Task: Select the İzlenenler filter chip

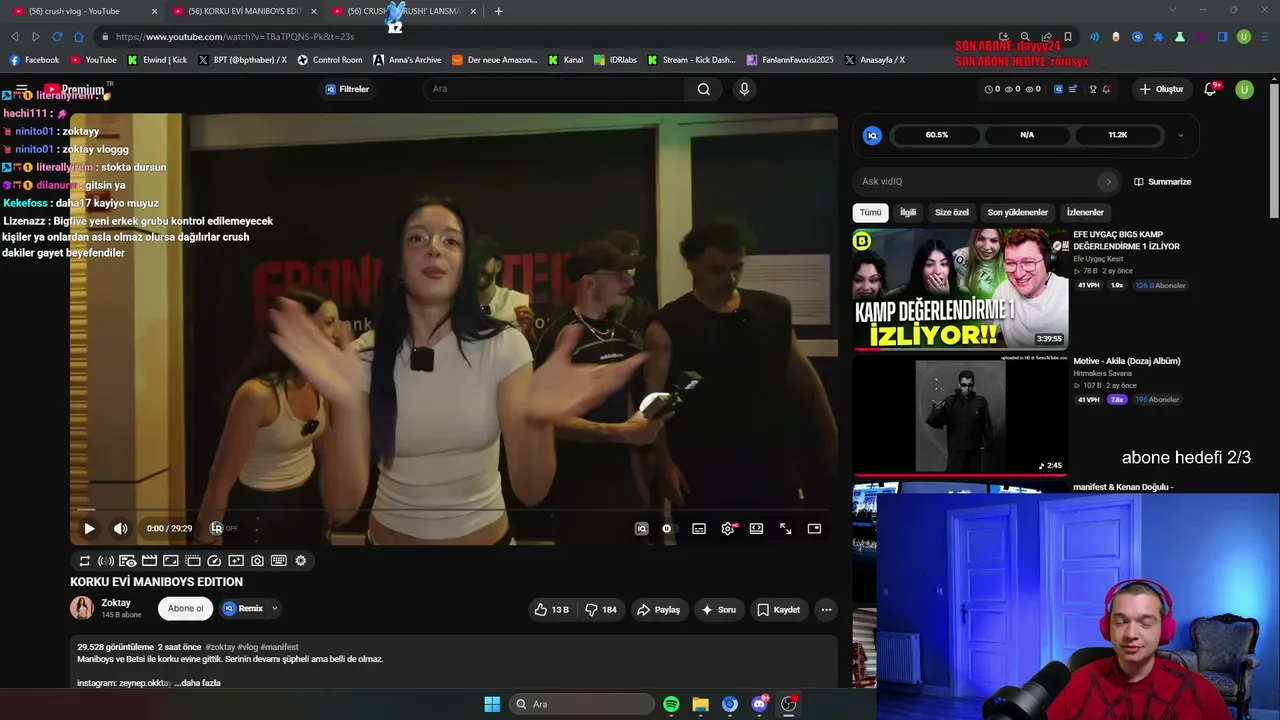Action: coord(1085,213)
